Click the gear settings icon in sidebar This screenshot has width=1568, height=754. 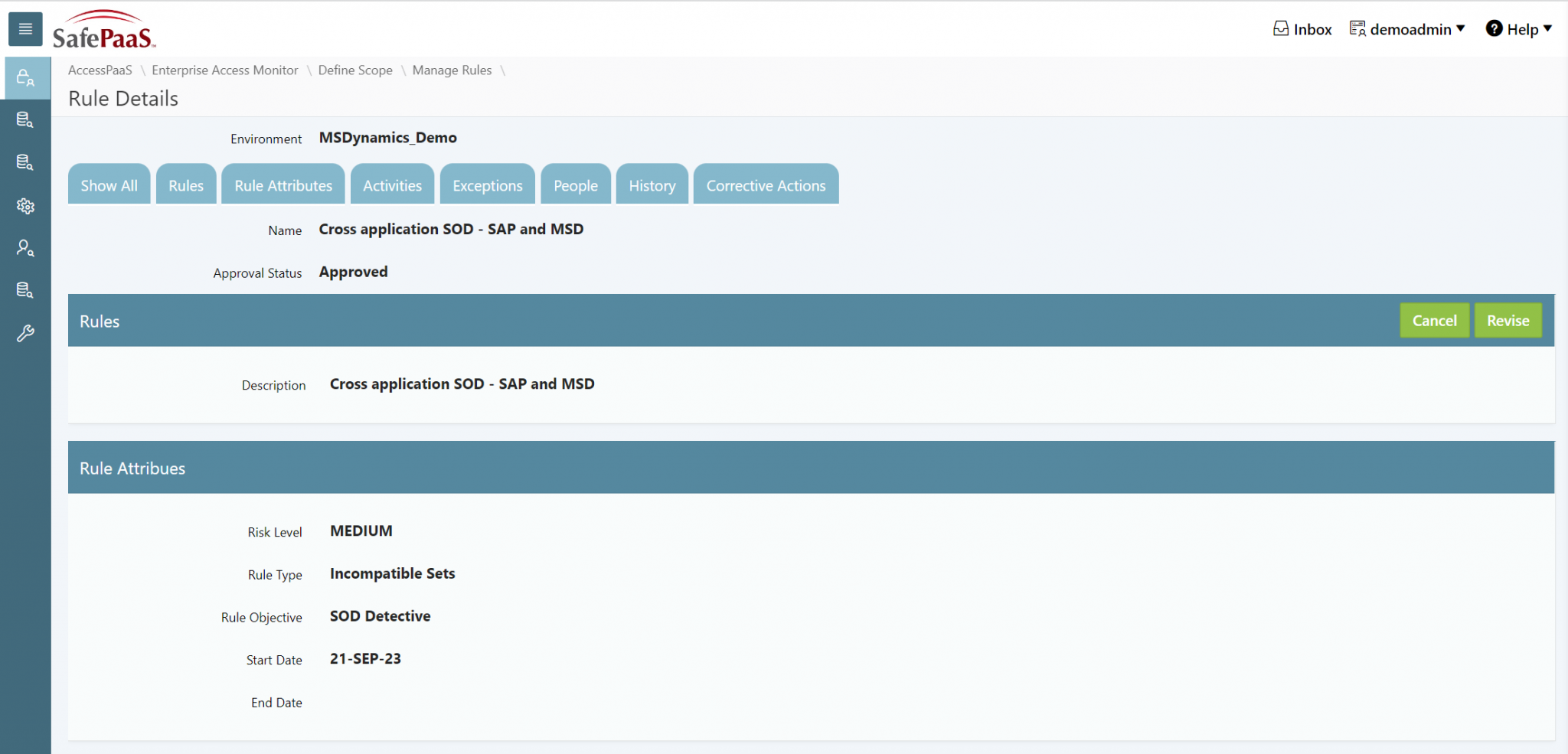(x=25, y=206)
